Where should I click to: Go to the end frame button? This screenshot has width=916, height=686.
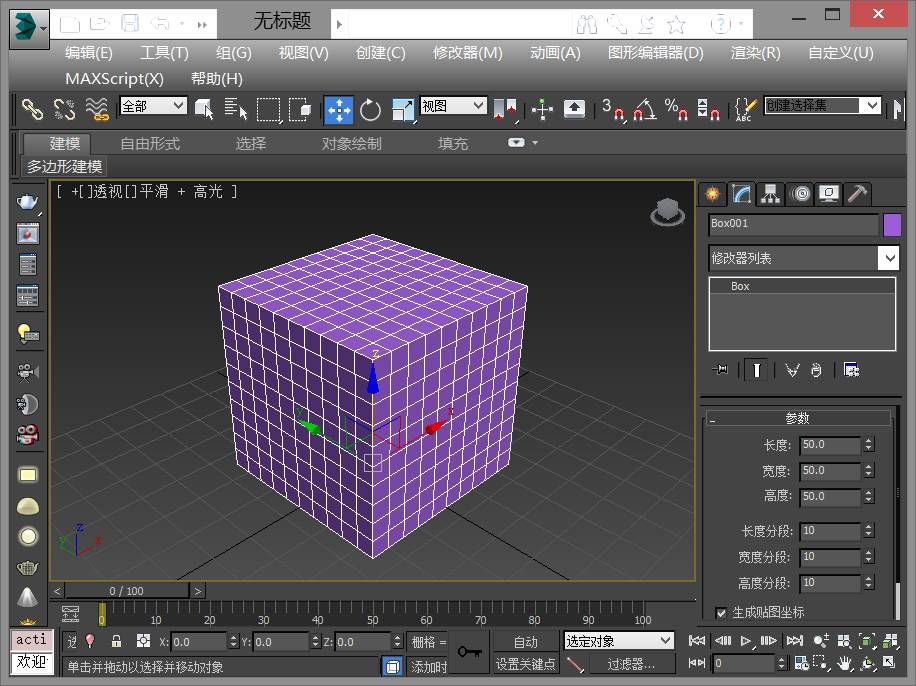794,641
